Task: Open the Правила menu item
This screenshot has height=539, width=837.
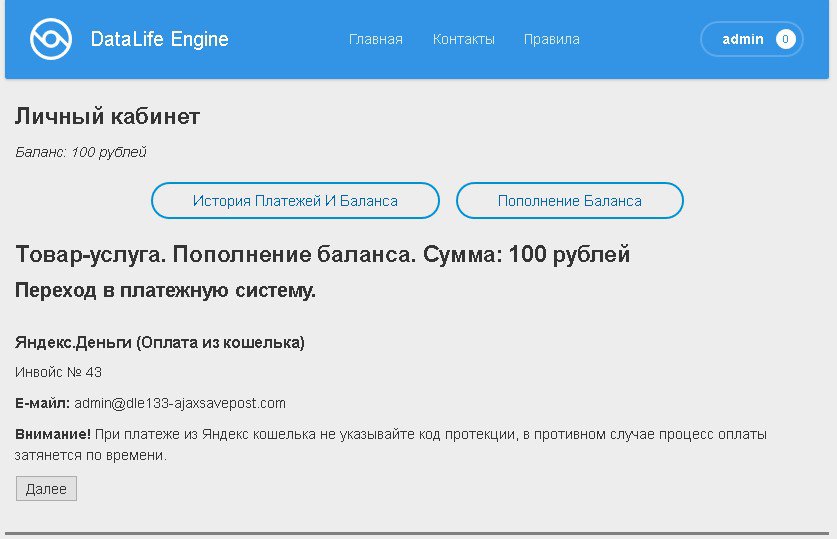Action: [x=551, y=39]
